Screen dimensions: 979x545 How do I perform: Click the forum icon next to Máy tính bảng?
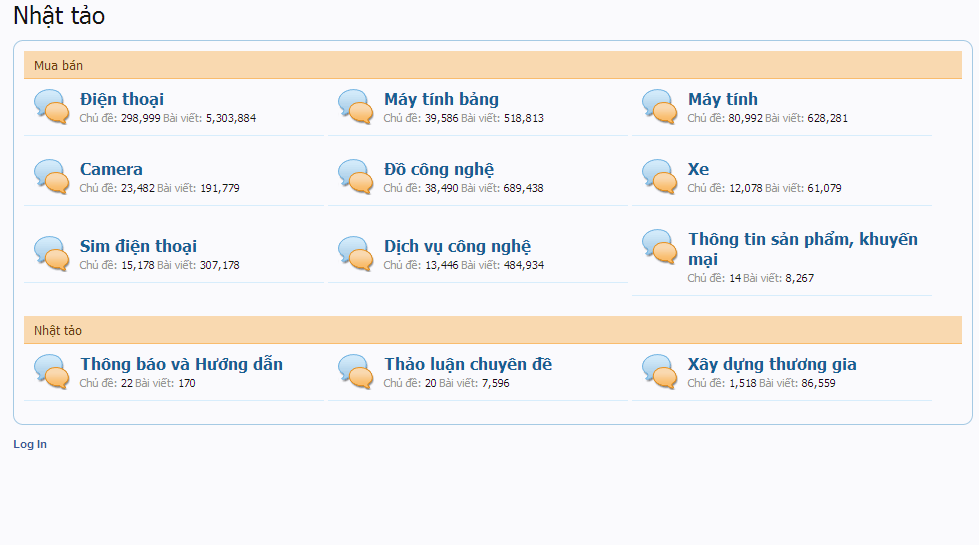(x=355, y=106)
